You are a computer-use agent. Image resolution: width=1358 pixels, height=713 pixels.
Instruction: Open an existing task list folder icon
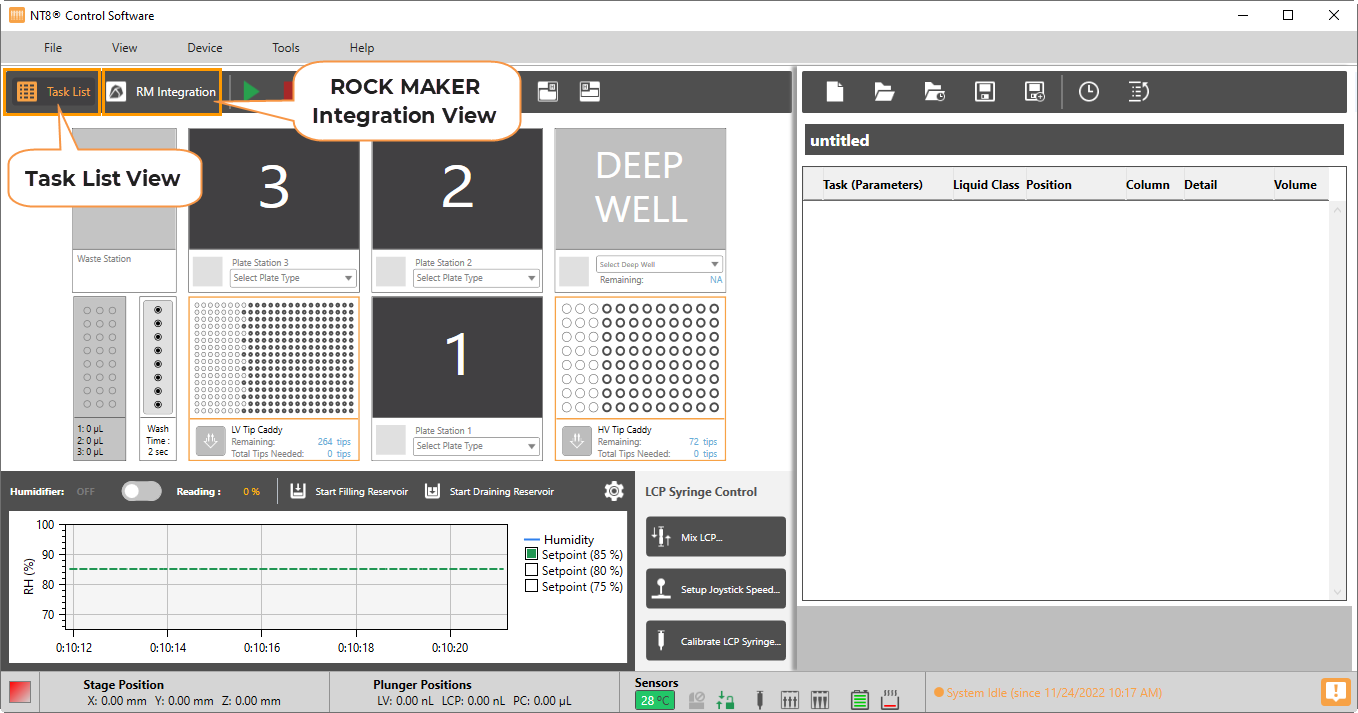[884, 92]
